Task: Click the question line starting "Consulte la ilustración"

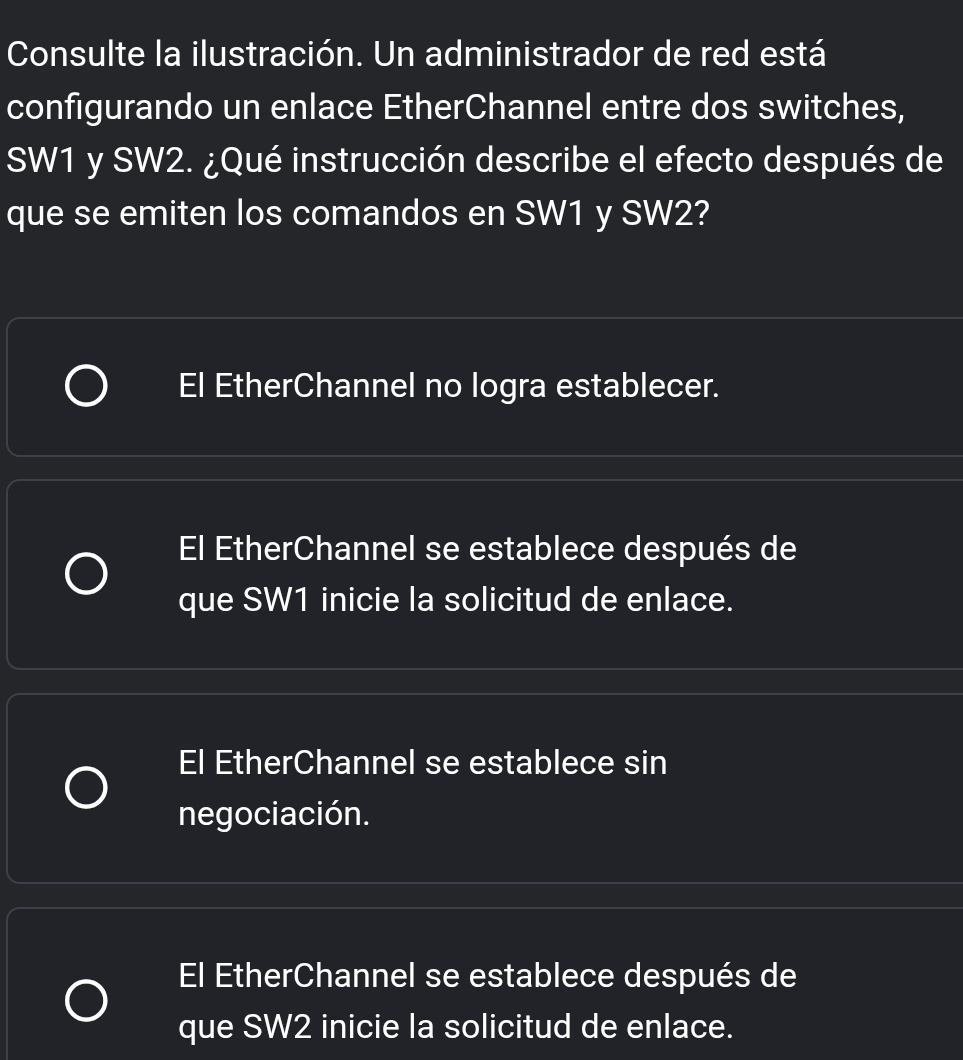Action: [416, 54]
